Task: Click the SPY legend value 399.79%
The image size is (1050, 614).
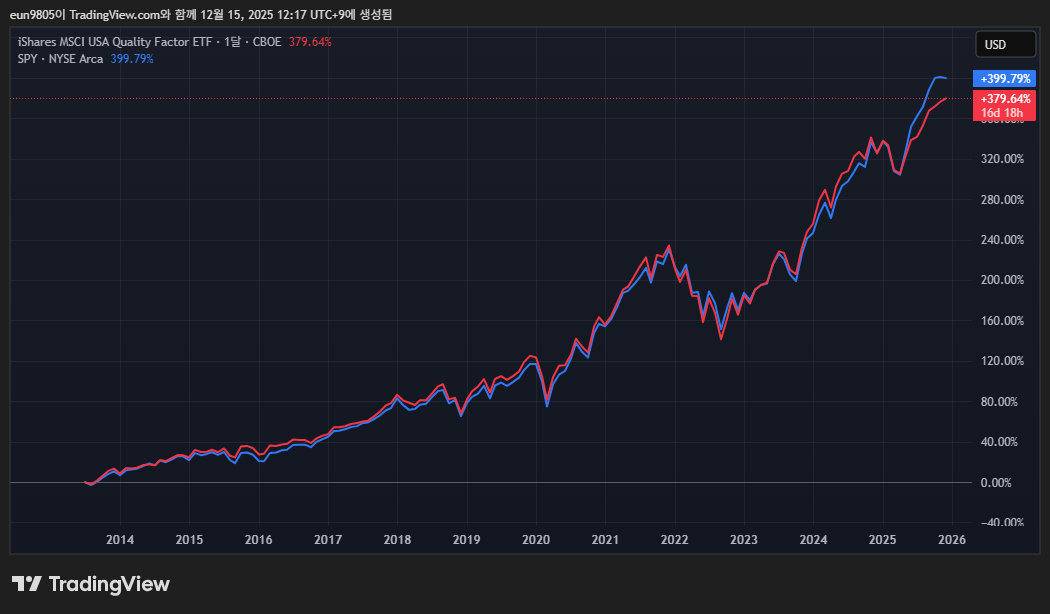Action: click(132, 59)
